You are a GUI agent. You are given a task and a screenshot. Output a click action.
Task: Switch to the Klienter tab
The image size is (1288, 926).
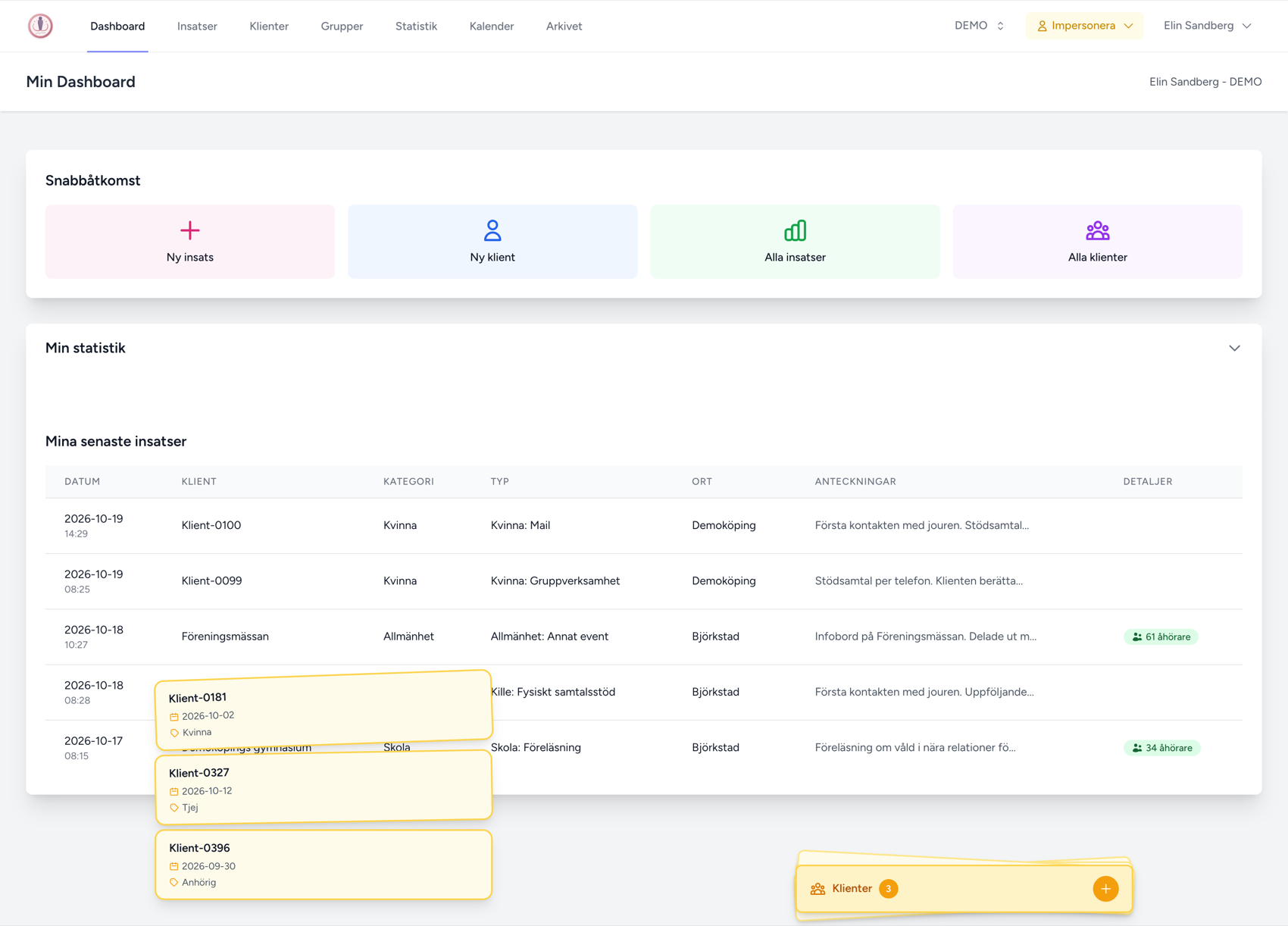tap(269, 27)
